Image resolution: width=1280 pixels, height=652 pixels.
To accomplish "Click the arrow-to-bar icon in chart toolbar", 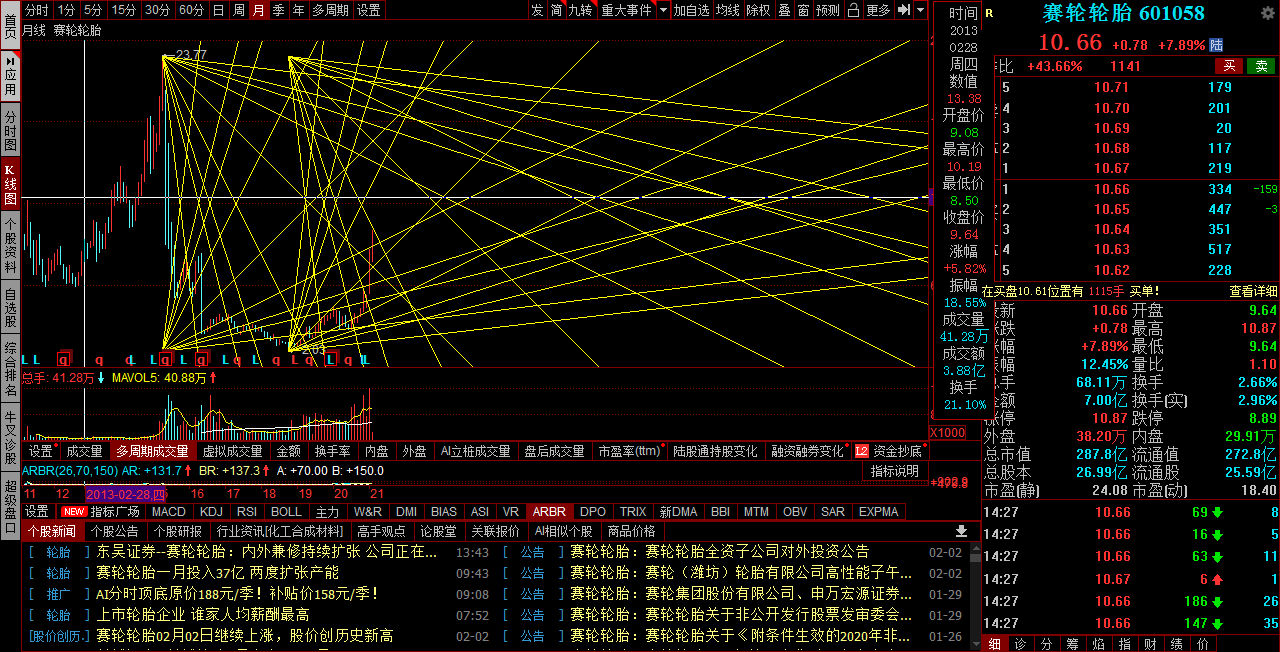I will pos(903,10).
